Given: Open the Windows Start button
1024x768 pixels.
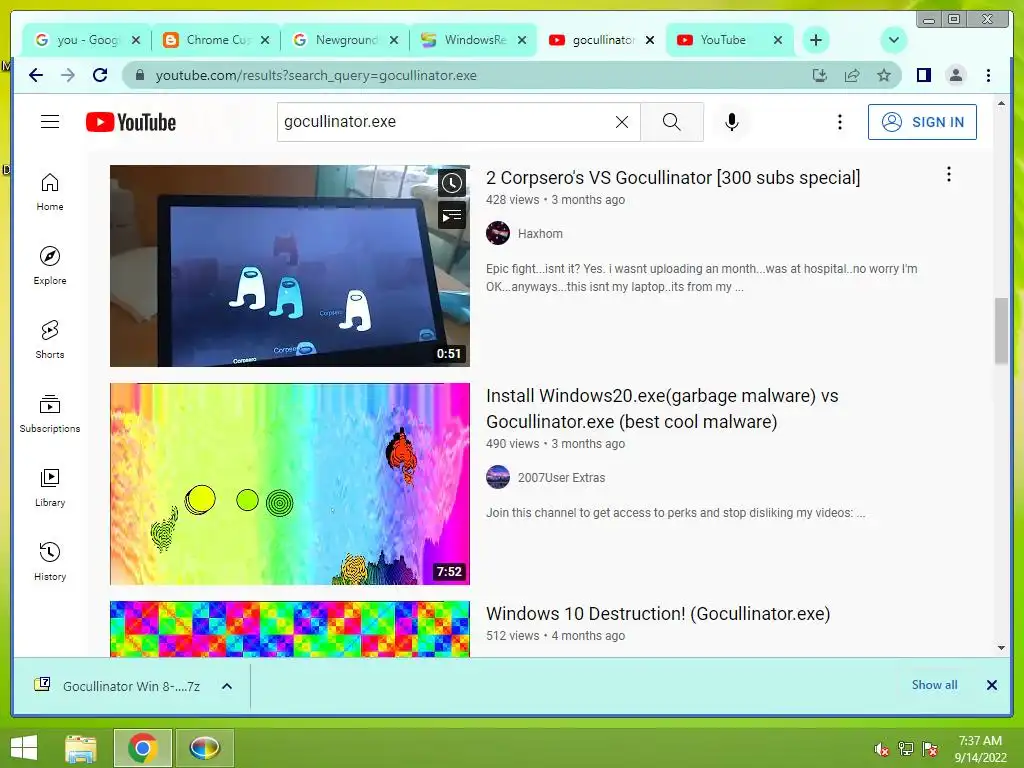Looking at the screenshot, I should (24, 748).
